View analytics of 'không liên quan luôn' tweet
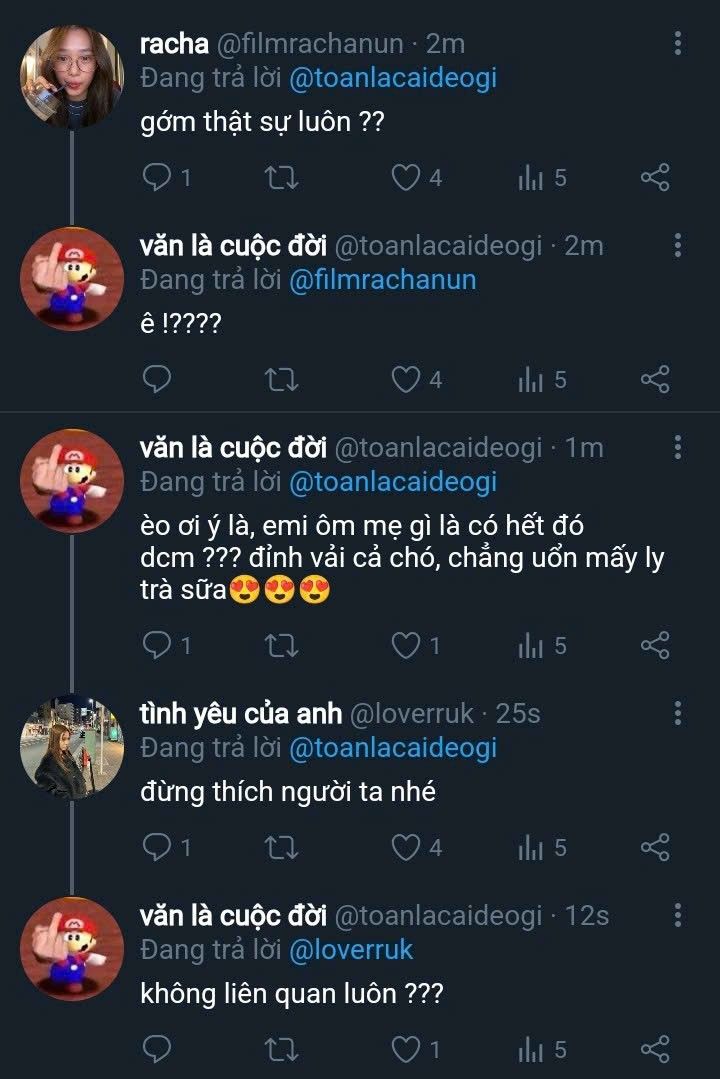The height and width of the screenshot is (1079, 720). tap(531, 1049)
